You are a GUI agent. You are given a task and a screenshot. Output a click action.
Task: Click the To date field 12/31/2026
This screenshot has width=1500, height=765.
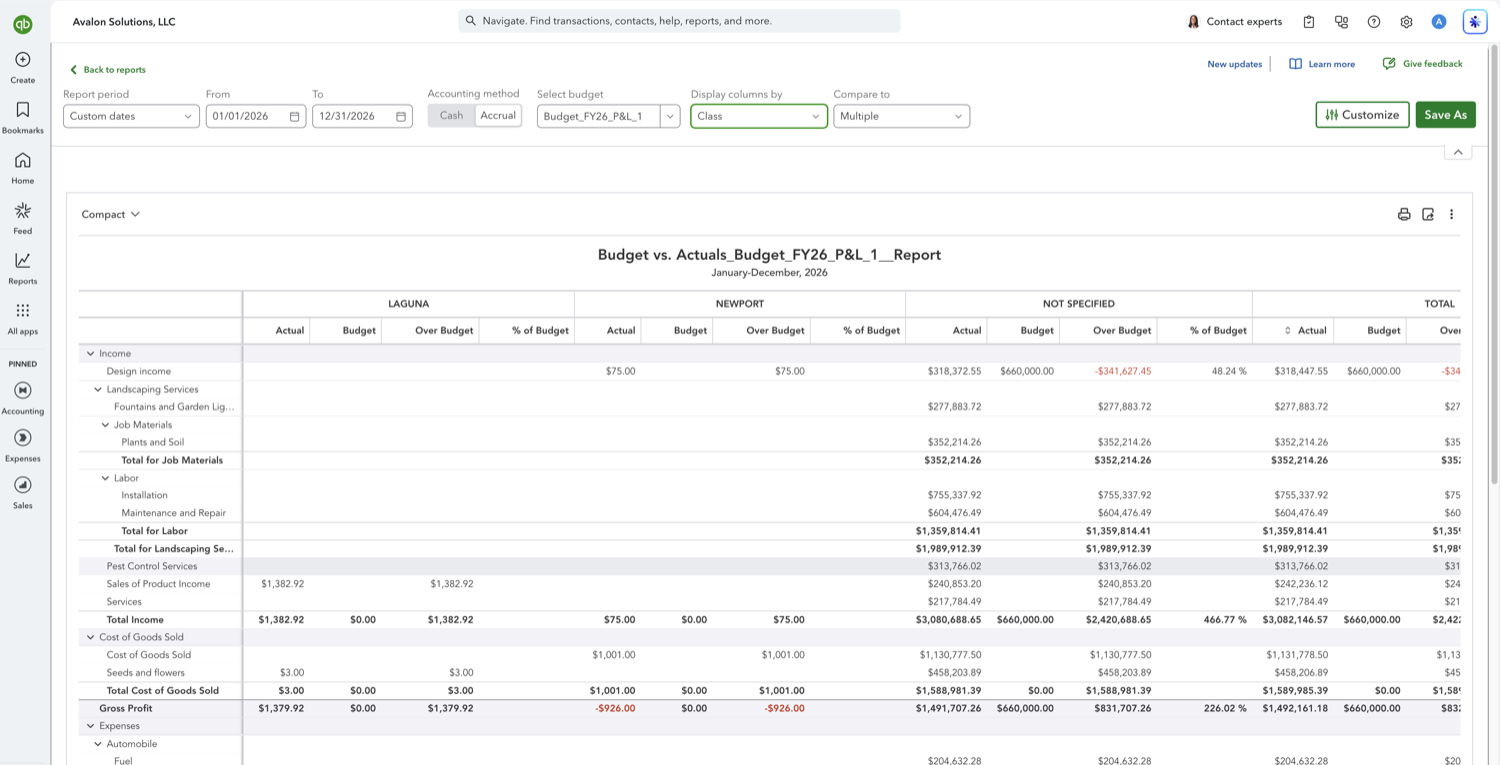point(362,116)
